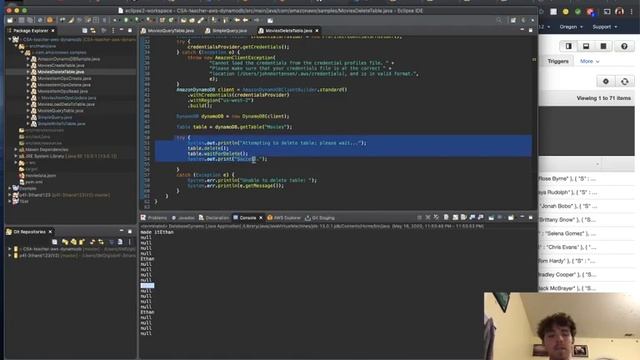Click the green Run toolbar icon

tap(126, 20)
